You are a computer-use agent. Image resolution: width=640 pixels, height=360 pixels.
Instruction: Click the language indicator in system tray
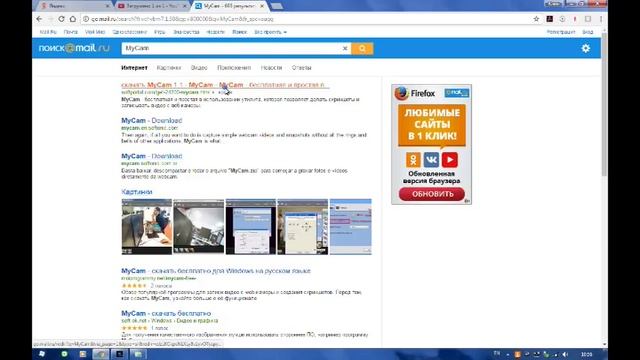tap(497, 353)
